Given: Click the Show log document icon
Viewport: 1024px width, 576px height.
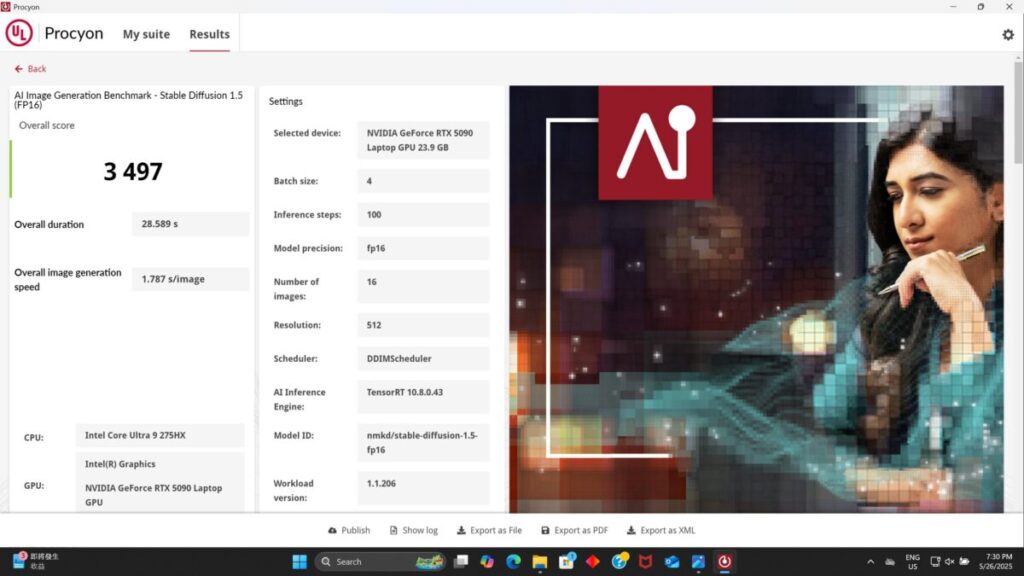Looking at the screenshot, I should pyautogui.click(x=393, y=530).
